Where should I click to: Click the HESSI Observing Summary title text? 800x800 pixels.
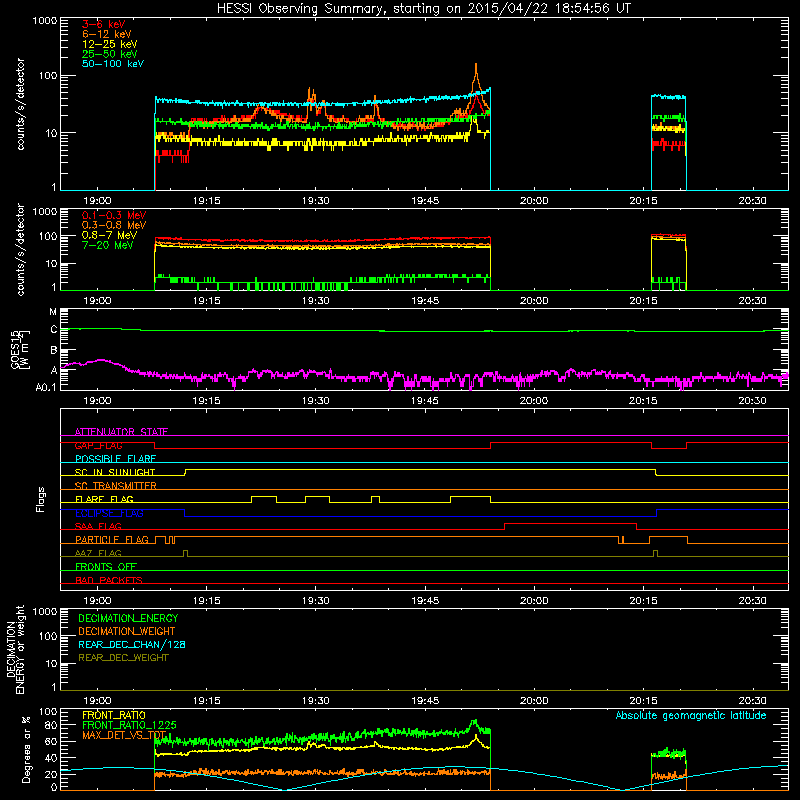pyautogui.click(x=423, y=9)
